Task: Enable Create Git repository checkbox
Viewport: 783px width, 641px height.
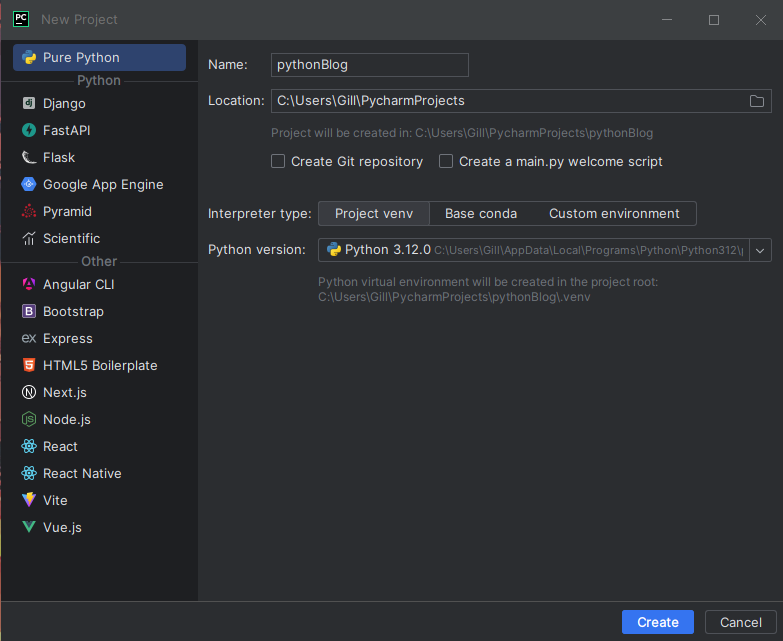Action: (278, 161)
